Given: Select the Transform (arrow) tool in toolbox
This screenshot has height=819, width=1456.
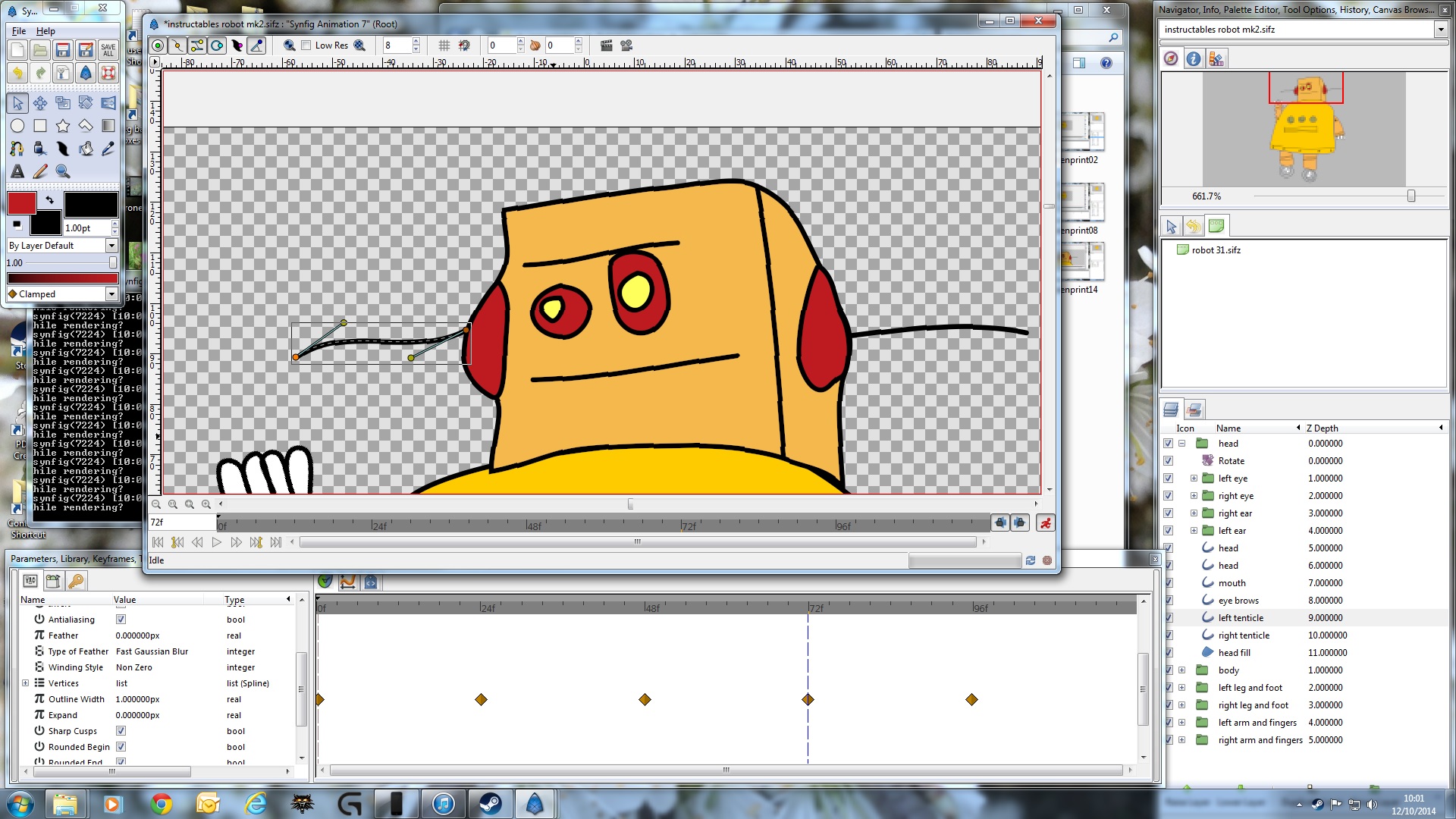Looking at the screenshot, I should click(17, 103).
